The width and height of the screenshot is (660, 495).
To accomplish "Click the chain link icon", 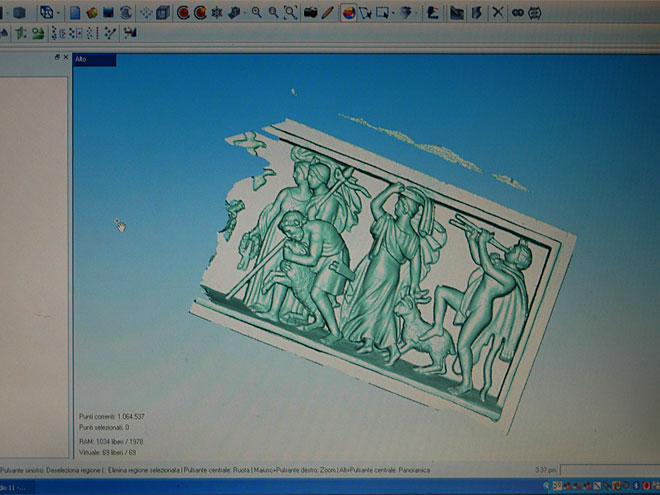I will point(518,13).
